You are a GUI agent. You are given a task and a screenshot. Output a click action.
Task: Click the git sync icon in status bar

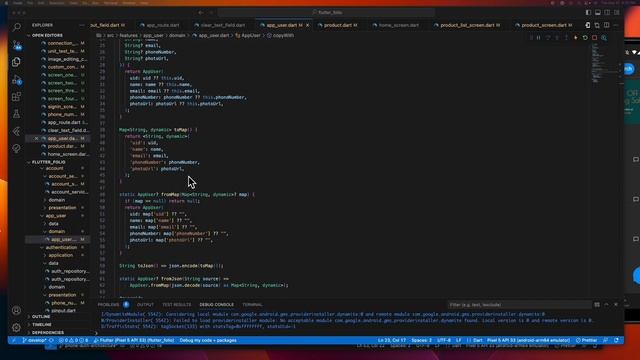[x=51, y=340]
